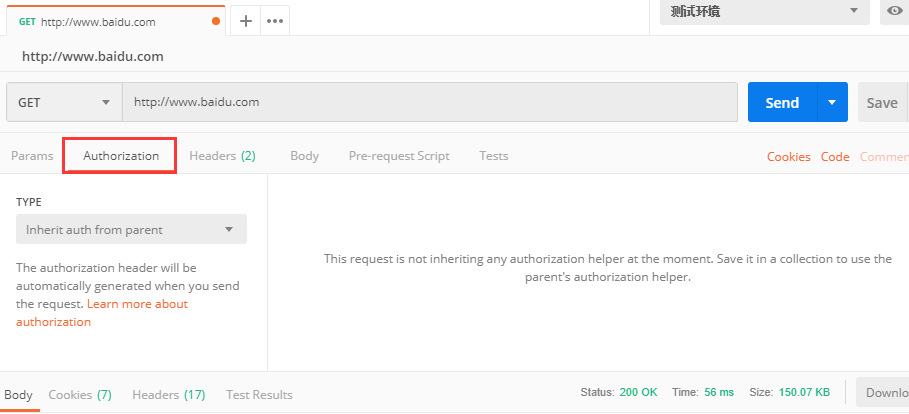This screenshot has height=414, width=909.
Task: Click the 'not inheriting any authorization helper' message
Action: click(608, 268)
